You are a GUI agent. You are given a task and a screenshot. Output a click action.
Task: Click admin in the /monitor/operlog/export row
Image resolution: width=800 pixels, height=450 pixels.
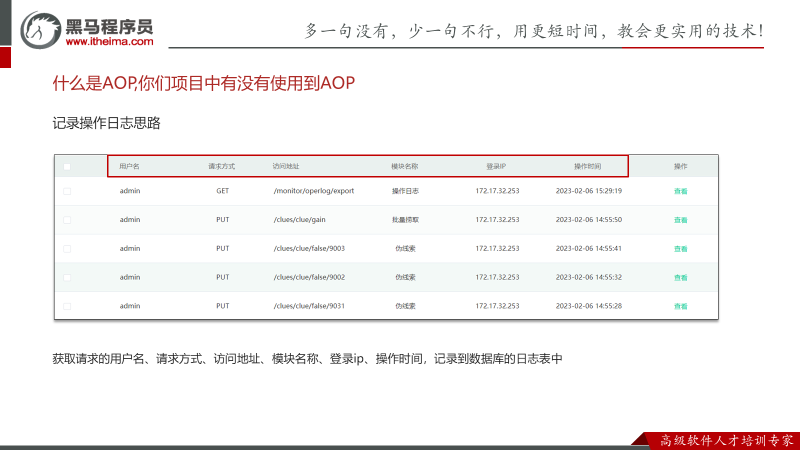(x=130, y=191)
